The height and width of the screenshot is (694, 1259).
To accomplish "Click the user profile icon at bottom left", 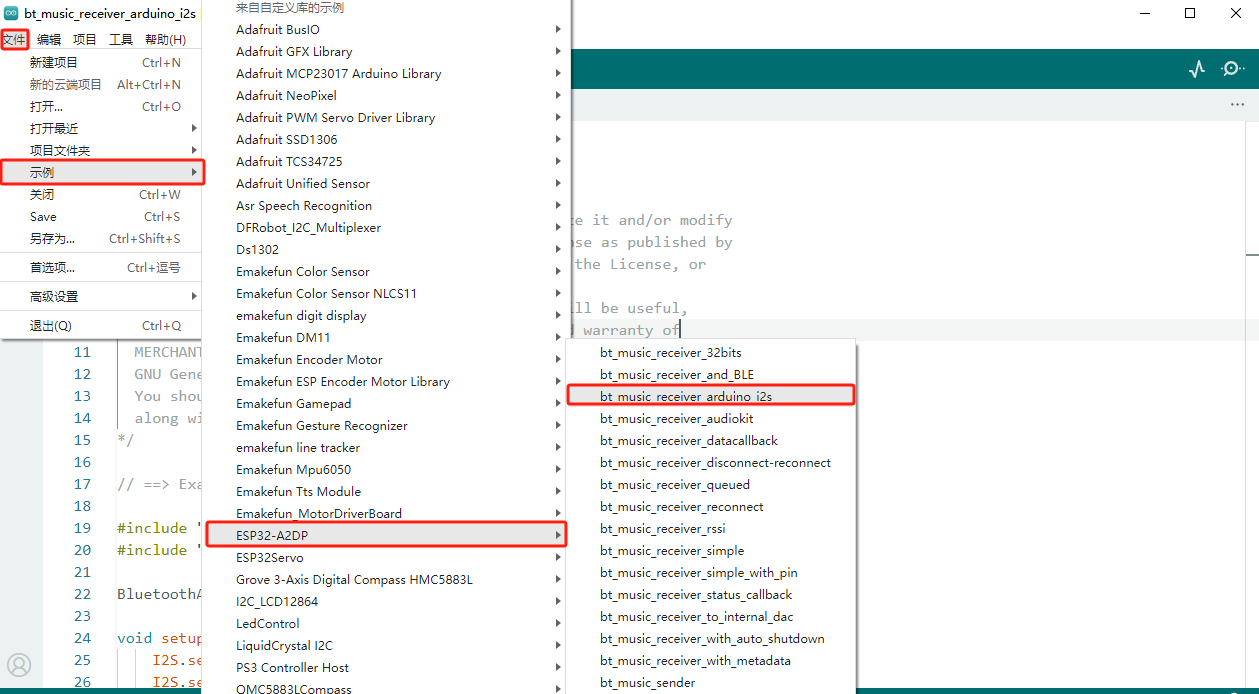I will click(x=19, y=665).
